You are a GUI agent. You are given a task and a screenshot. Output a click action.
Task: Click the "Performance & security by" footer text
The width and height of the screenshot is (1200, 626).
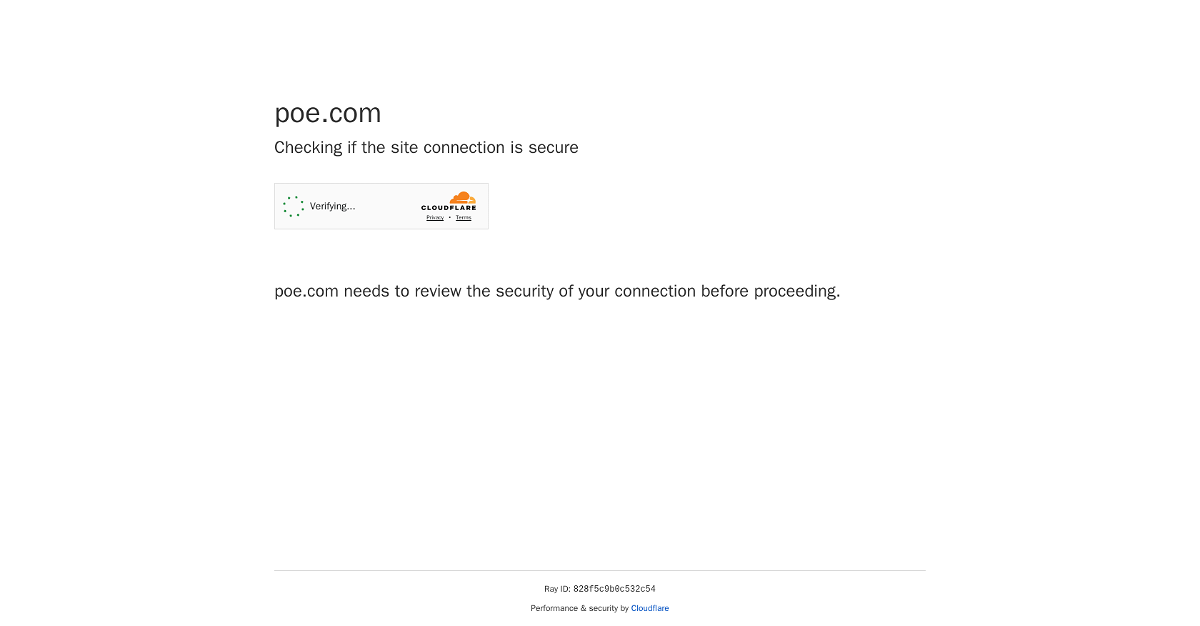(x=579, y=608)
